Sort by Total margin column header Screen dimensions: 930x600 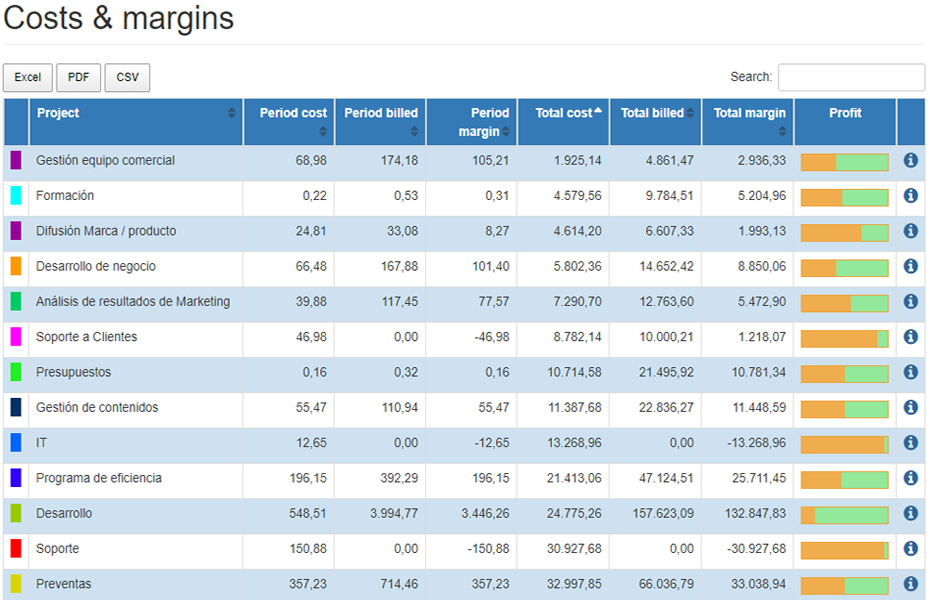748,113
